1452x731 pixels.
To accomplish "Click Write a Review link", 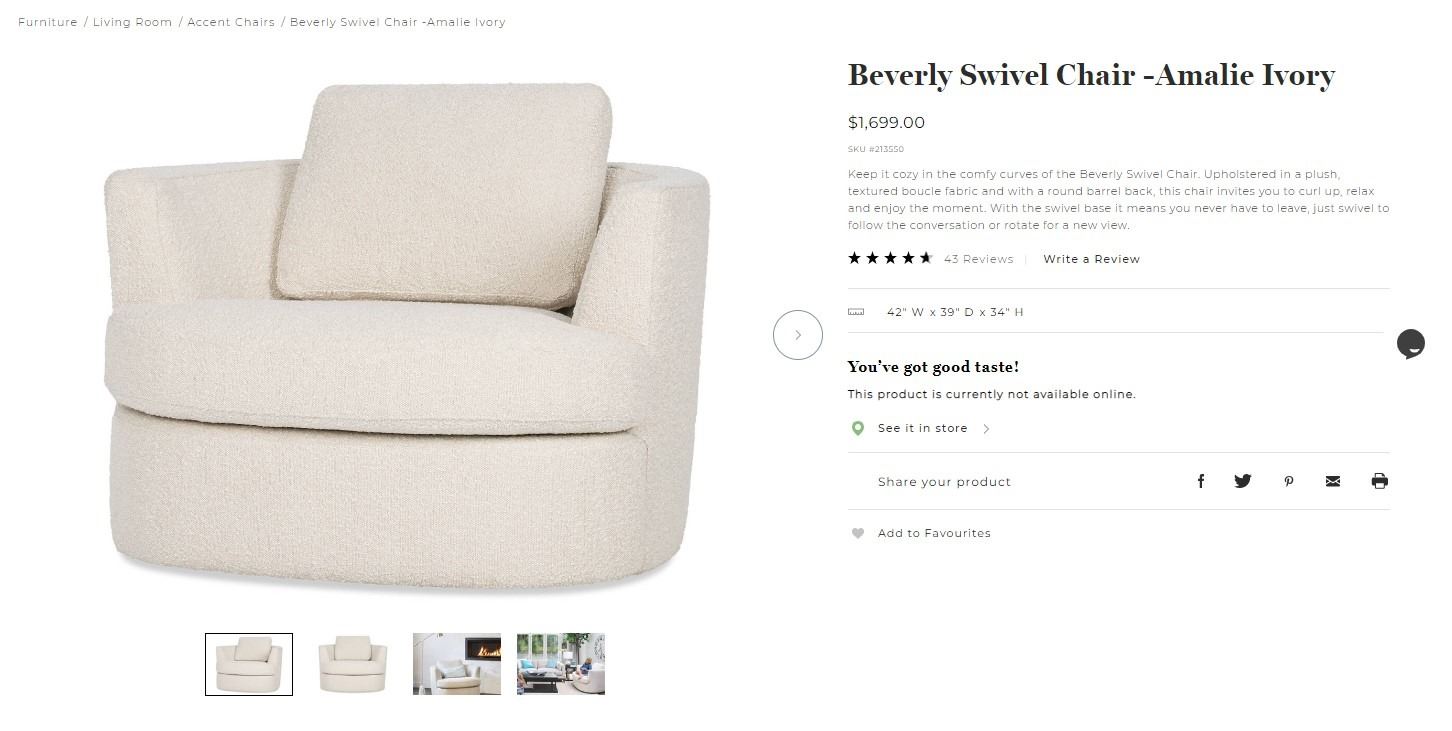I will (1091, 259).
